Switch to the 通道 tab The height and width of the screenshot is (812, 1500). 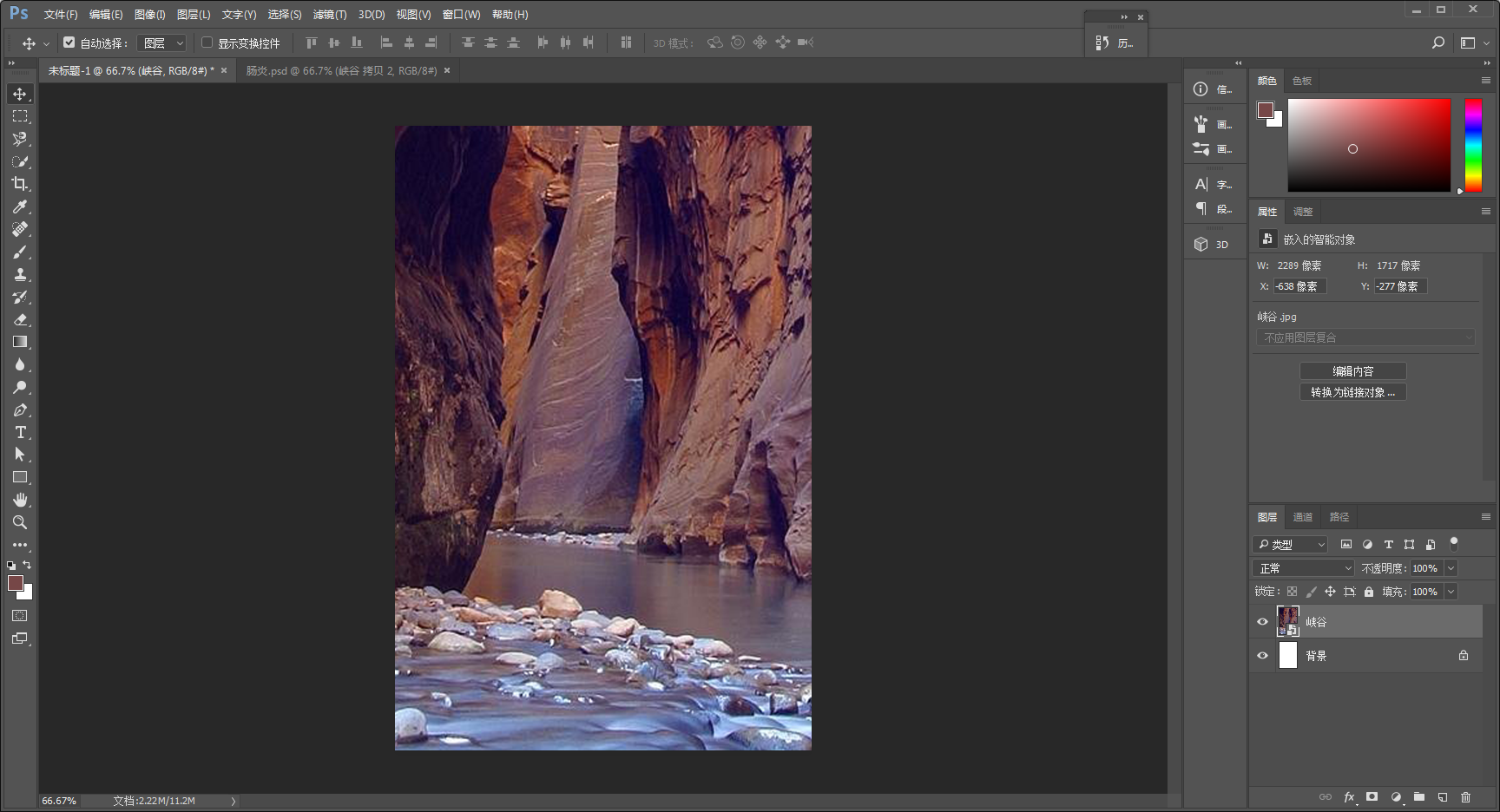pyautogui.click(x=1303, y=517)
